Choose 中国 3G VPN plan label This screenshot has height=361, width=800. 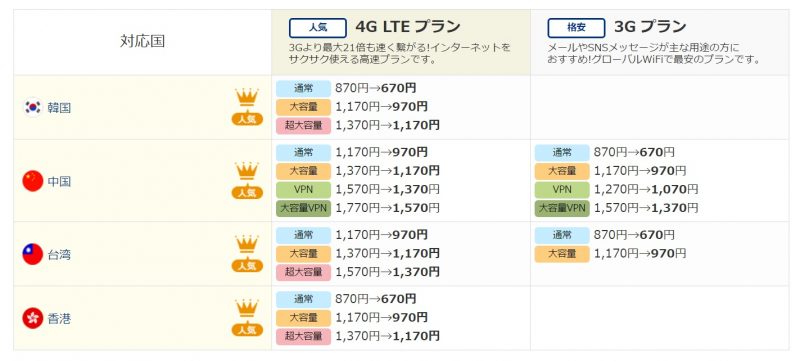click(562, 190)
